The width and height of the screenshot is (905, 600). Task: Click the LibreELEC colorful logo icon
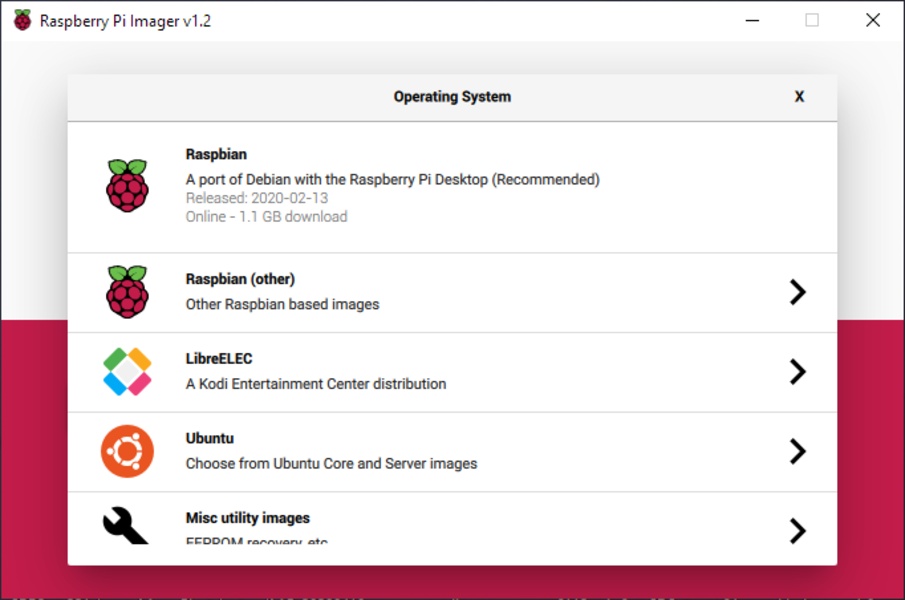pyautogui.click(x=127, y=372)
